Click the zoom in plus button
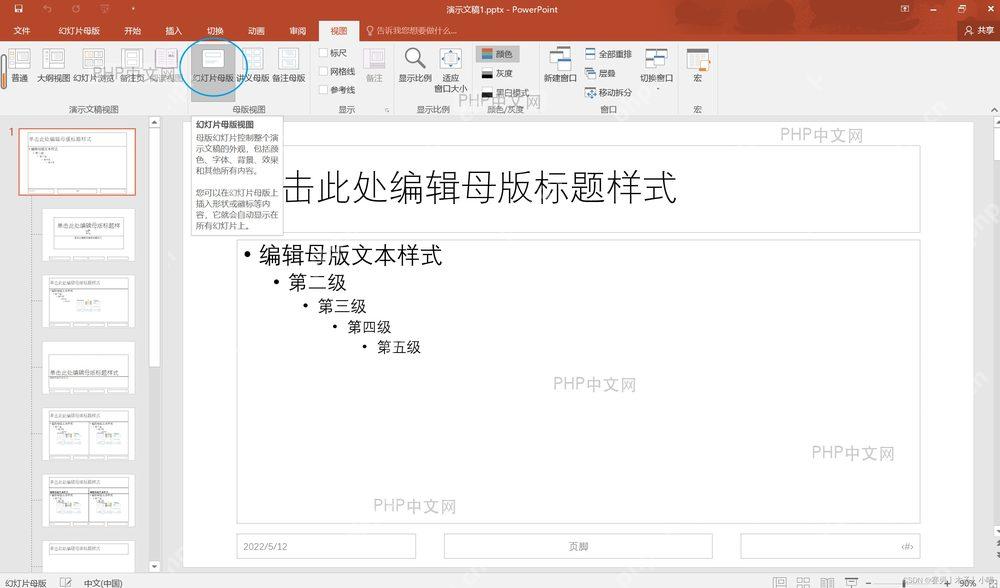The image size is (1000, 588). coord(946,582)
